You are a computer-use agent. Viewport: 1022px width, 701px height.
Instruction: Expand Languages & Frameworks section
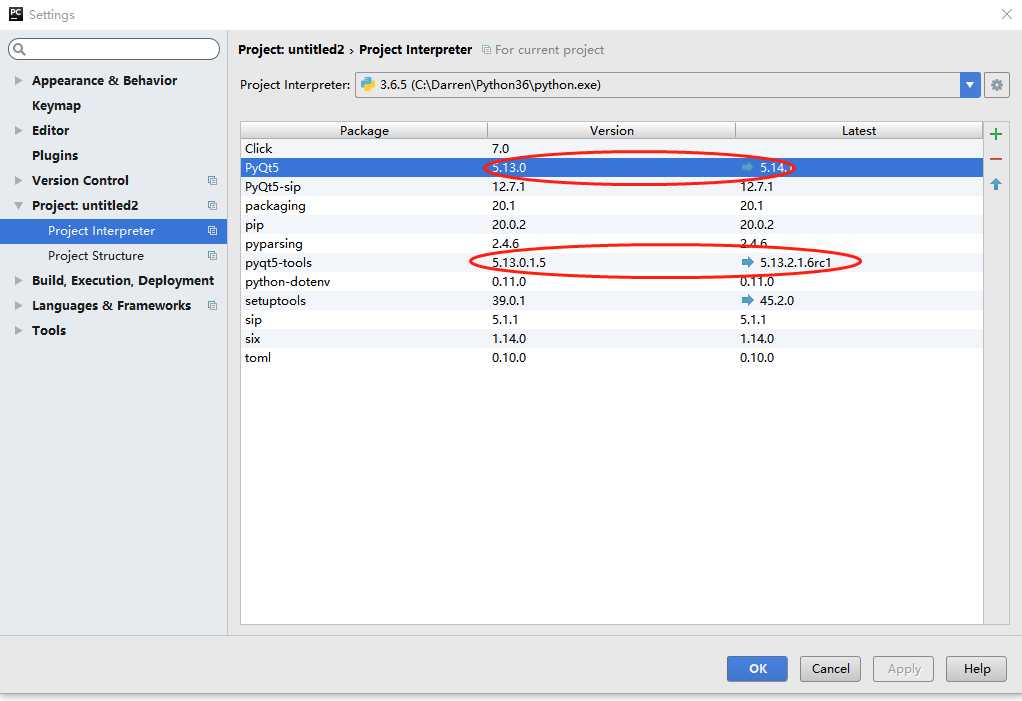pyautogui.click(x=18, y=306)
